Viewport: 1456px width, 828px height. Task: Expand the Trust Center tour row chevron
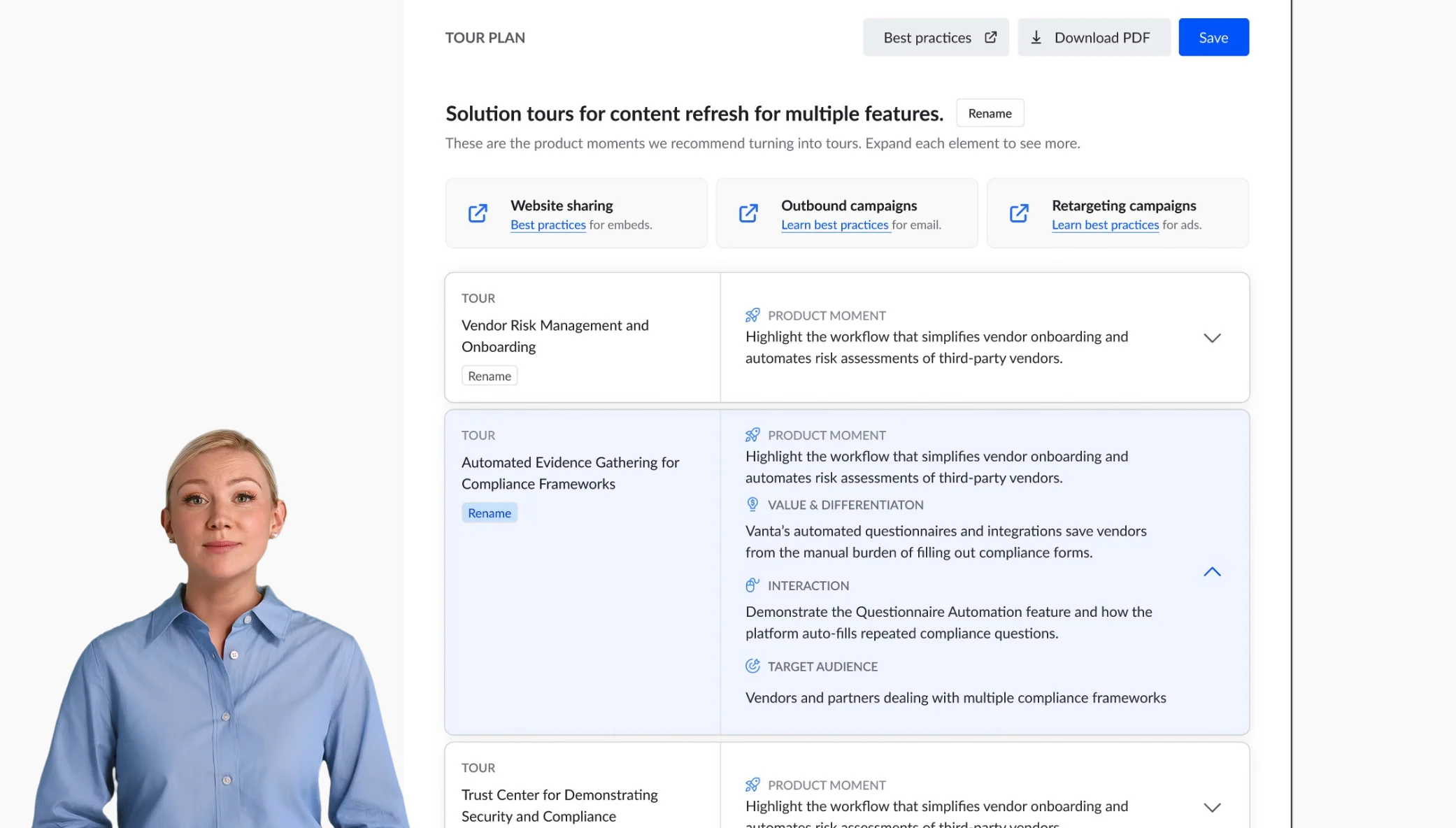(x=1212, y=807)
